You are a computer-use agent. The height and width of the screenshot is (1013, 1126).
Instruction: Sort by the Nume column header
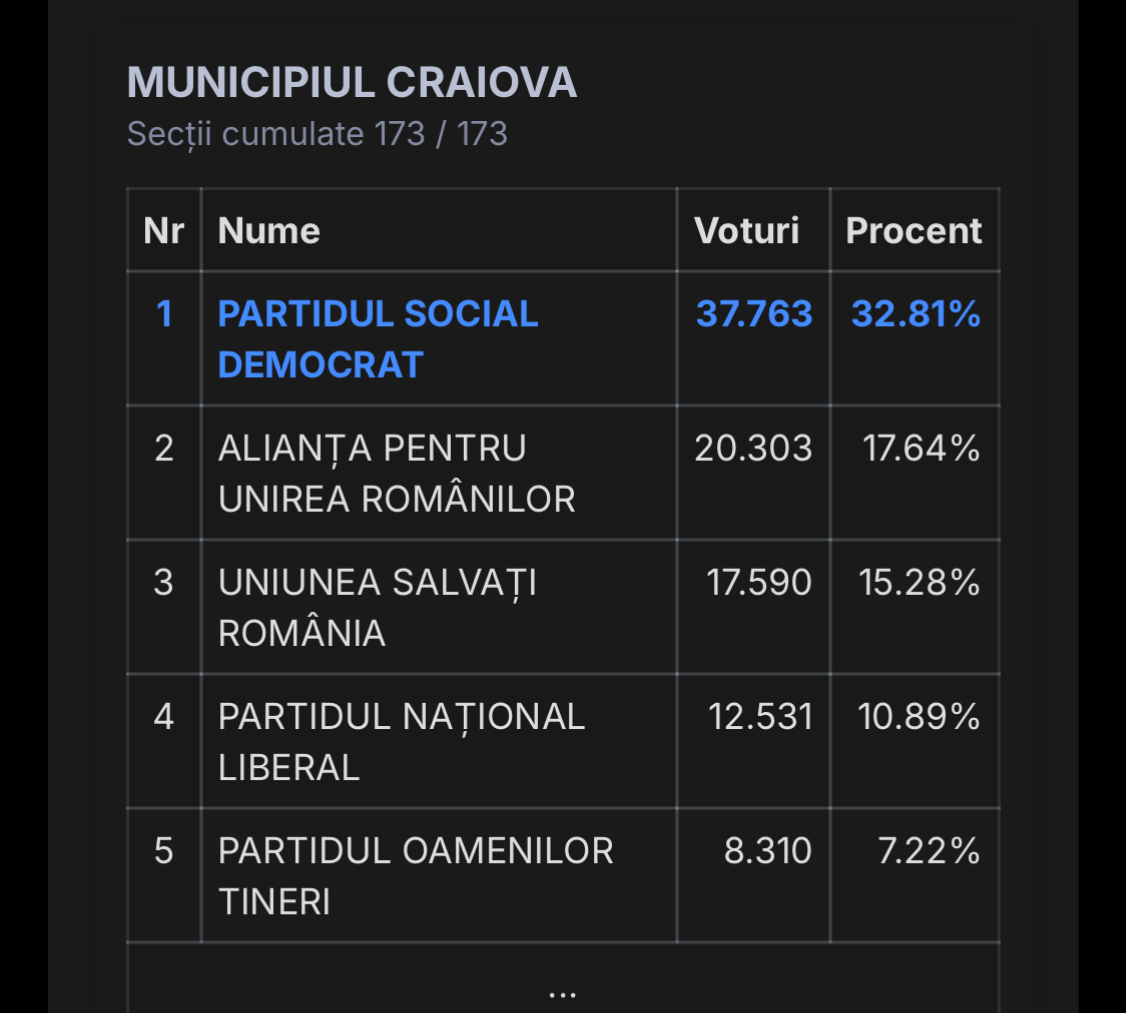(x=269, y=231)
